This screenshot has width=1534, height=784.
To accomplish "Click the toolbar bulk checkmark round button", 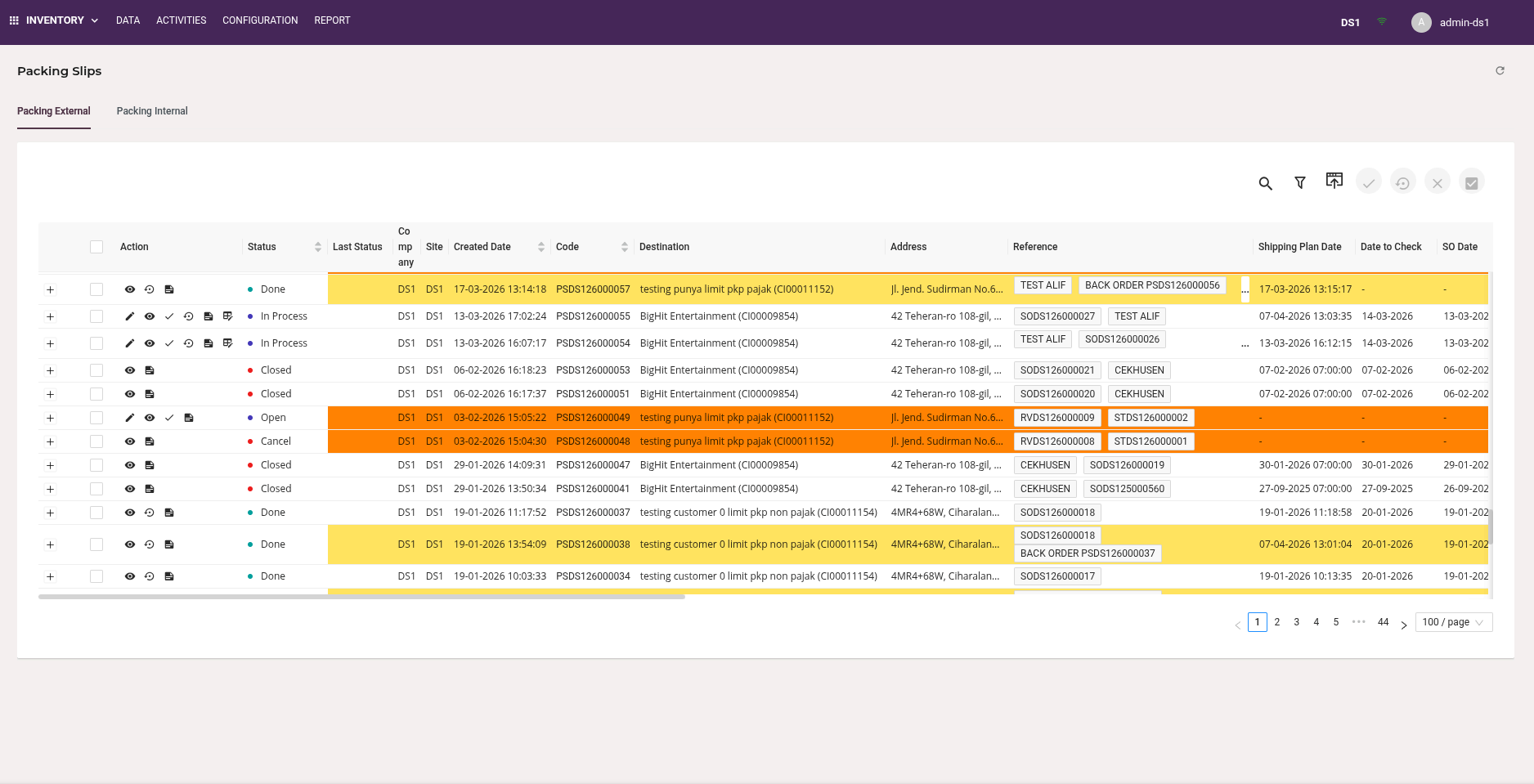I will click(1369, 181).
